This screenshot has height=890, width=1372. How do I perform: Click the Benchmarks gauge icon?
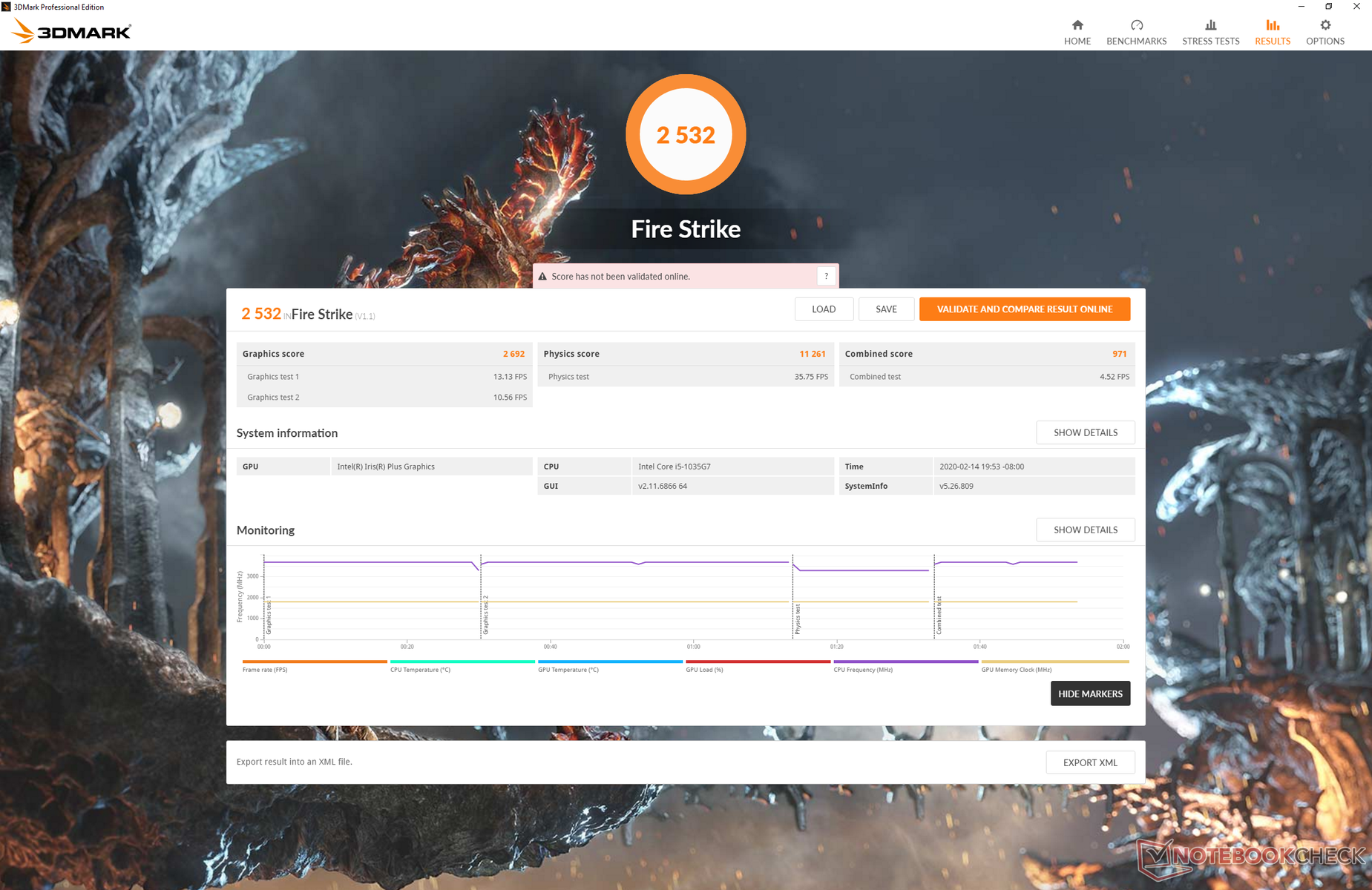(1136, 25)
